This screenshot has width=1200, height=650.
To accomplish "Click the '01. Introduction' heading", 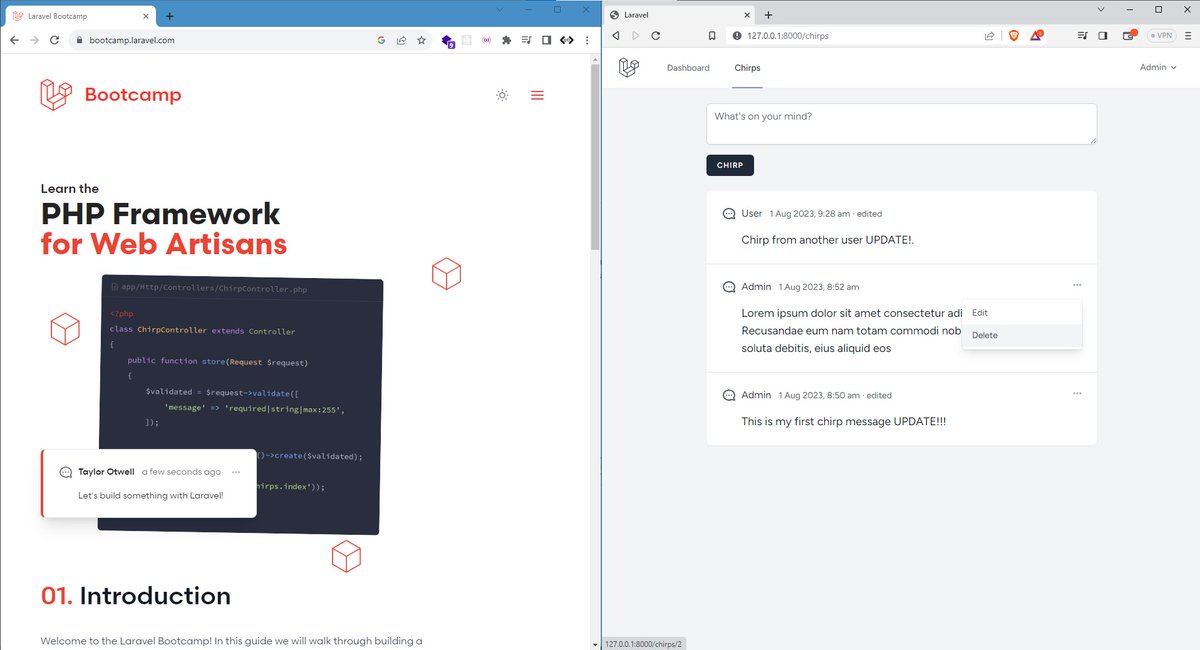I will point(136,596).
